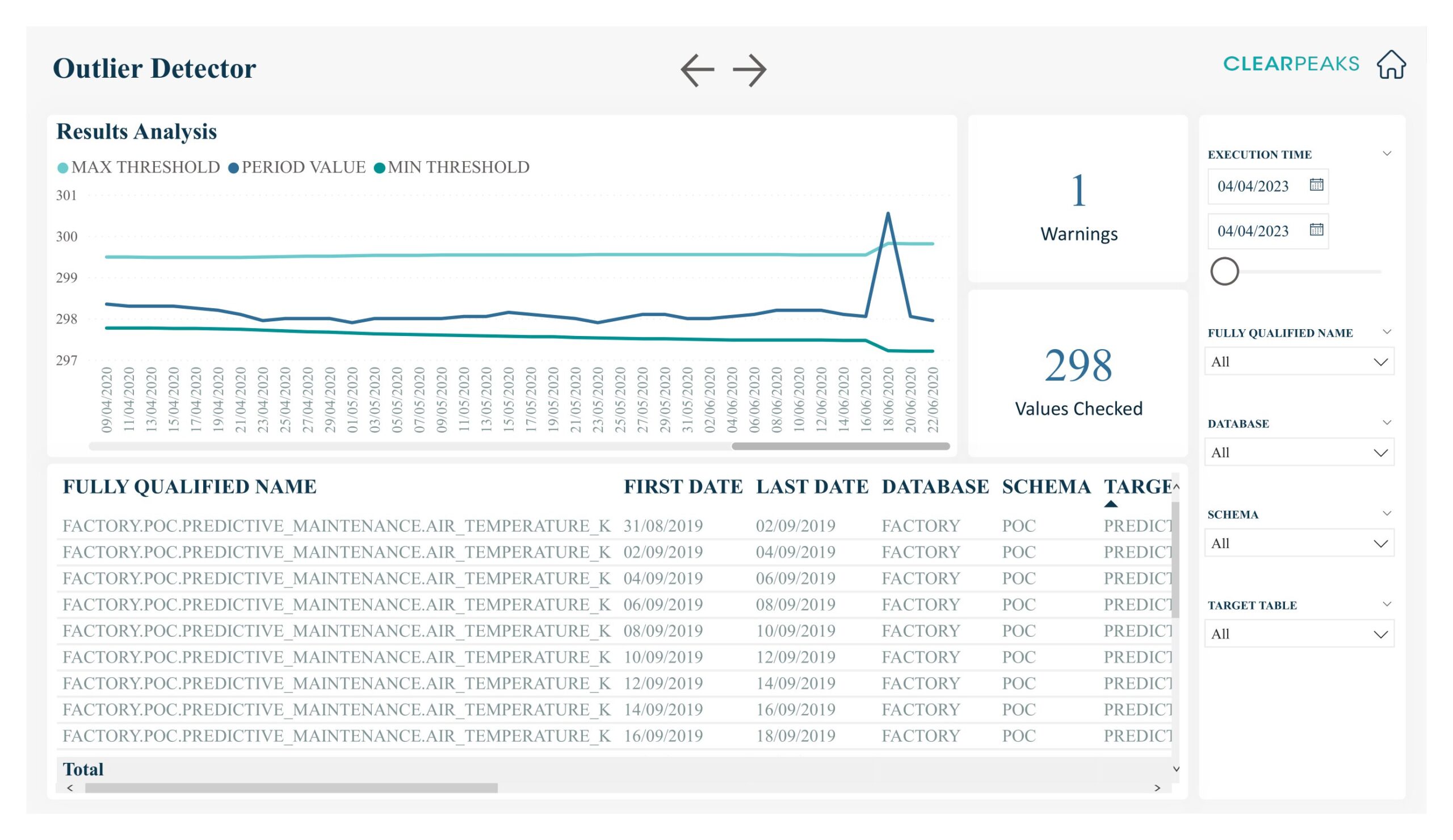The height and width of the screenshot is (840, 1453).
Task: Open the Schema filter dropdown
Action: coord(1299,543)
